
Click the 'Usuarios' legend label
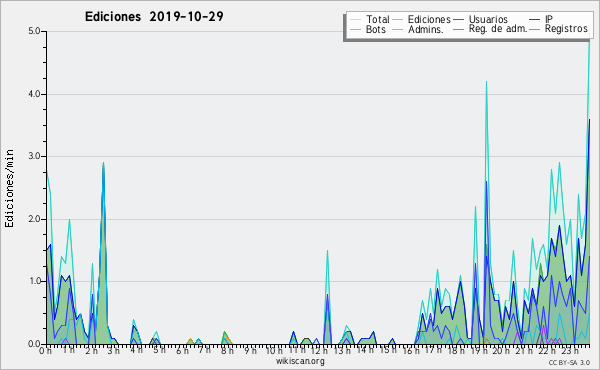tap(488, 19)
